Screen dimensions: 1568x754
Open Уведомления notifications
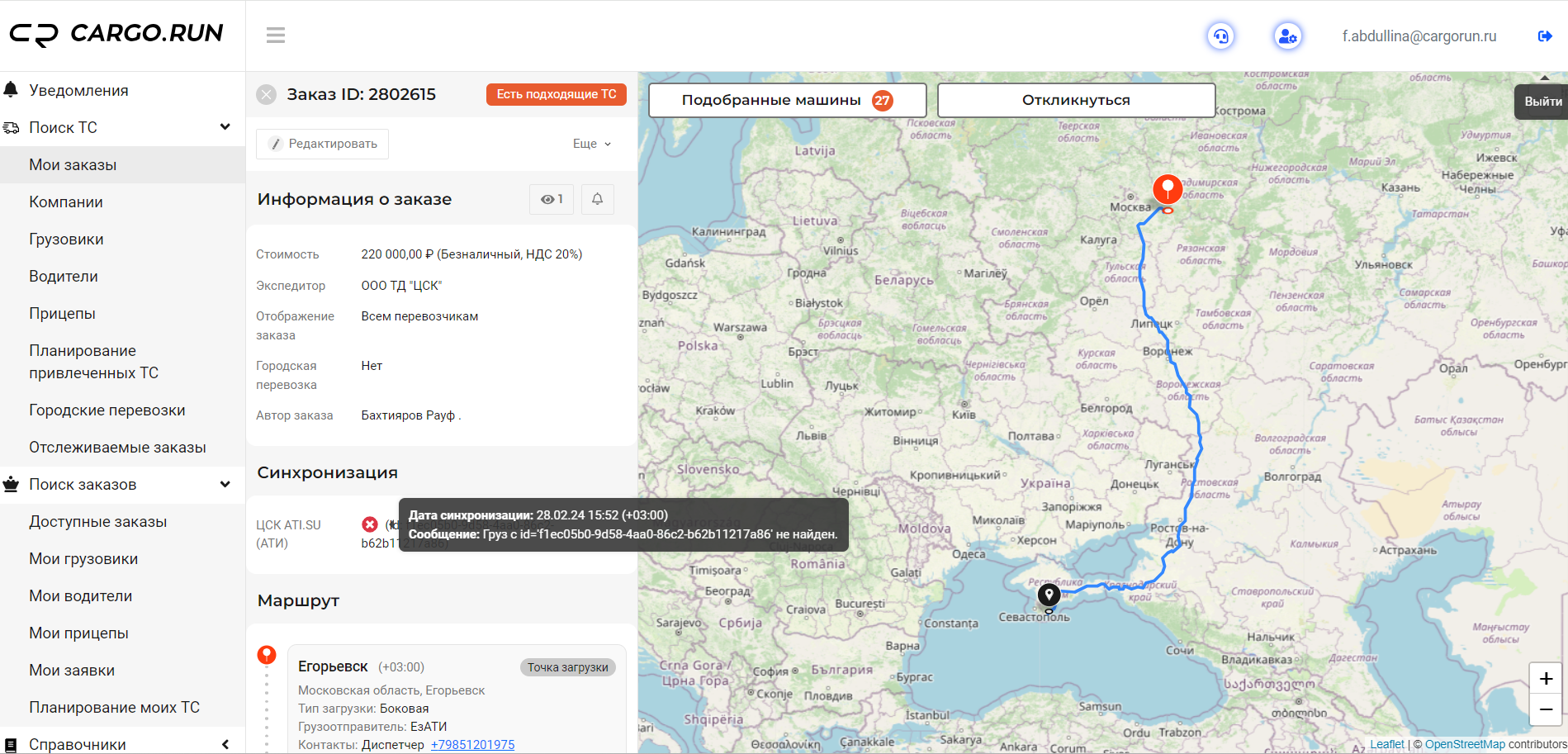tap(78, 90)
